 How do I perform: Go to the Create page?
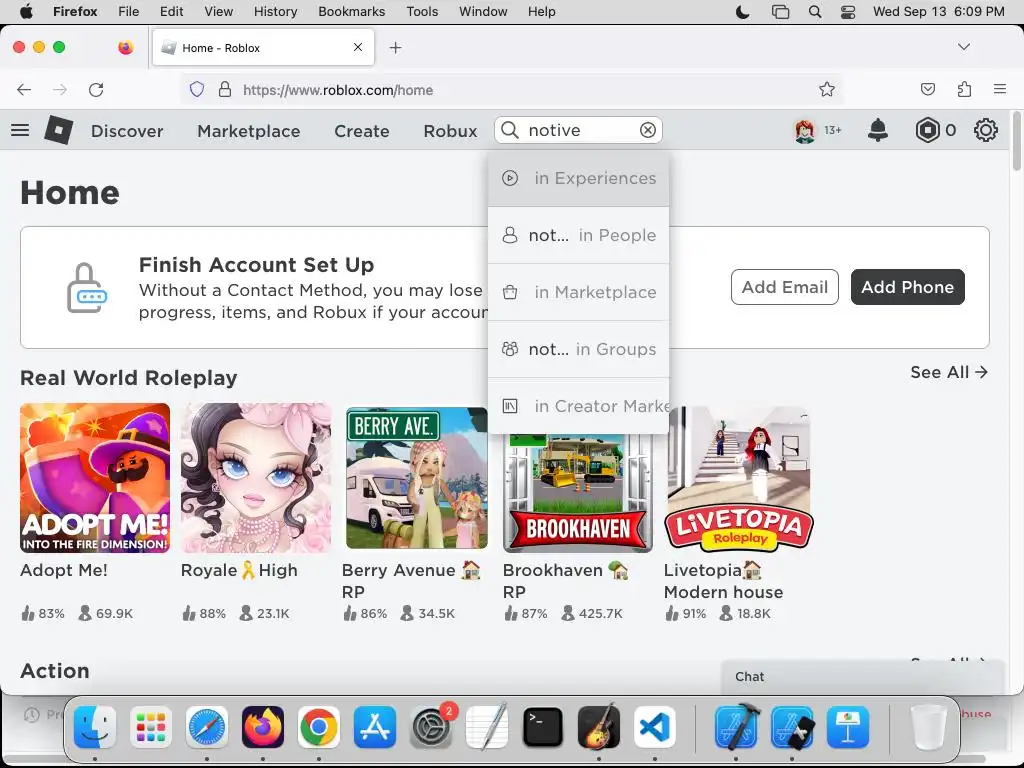coord(362,131)
